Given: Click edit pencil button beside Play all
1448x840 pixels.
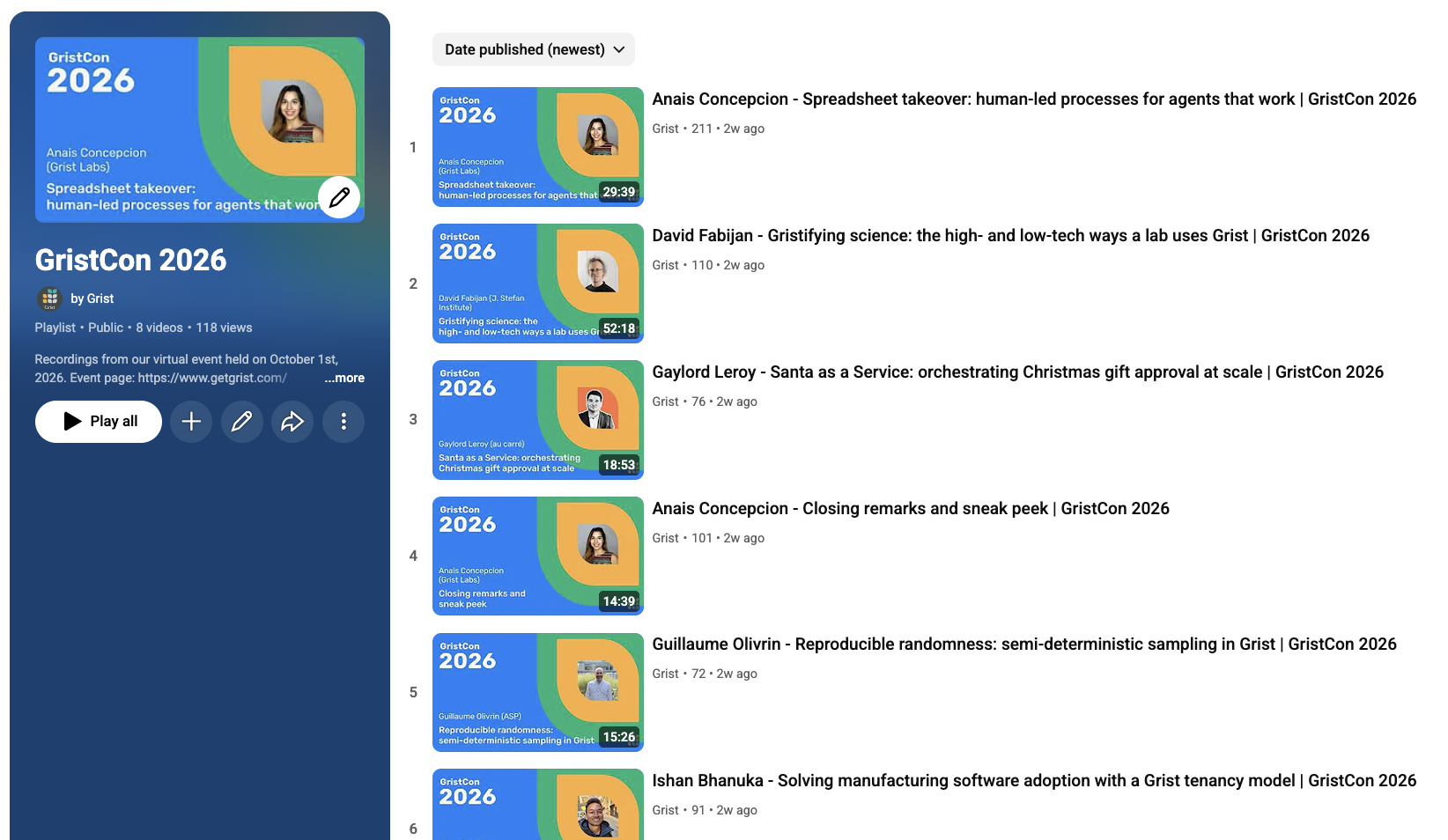Looking at the screenshot, I should (241, 422).
